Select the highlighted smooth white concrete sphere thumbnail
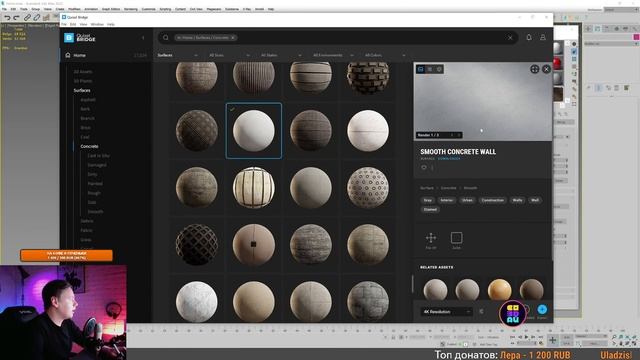 click(253, 131)
